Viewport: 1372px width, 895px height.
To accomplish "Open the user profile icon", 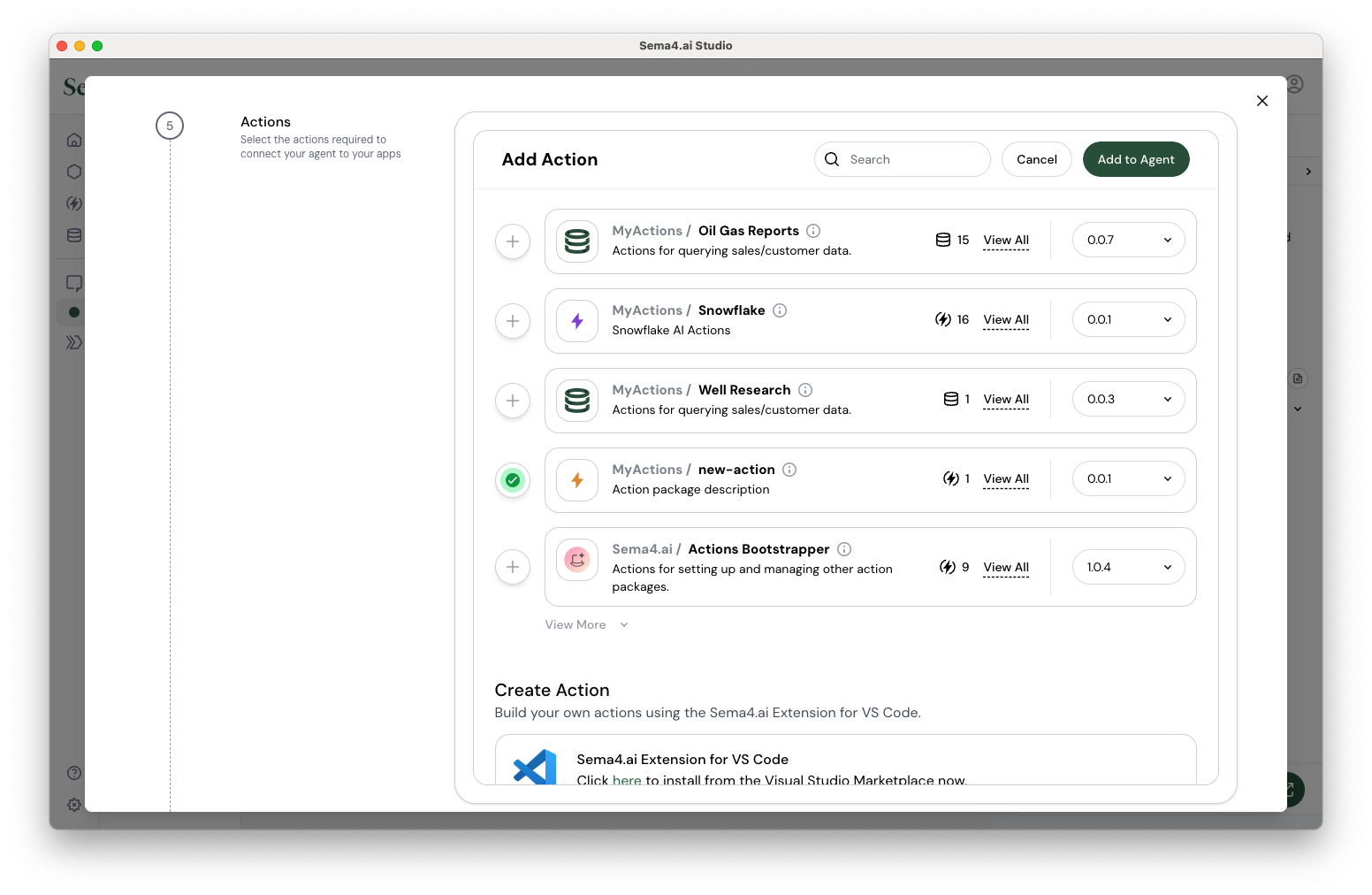I will (x=1295, y=84).
